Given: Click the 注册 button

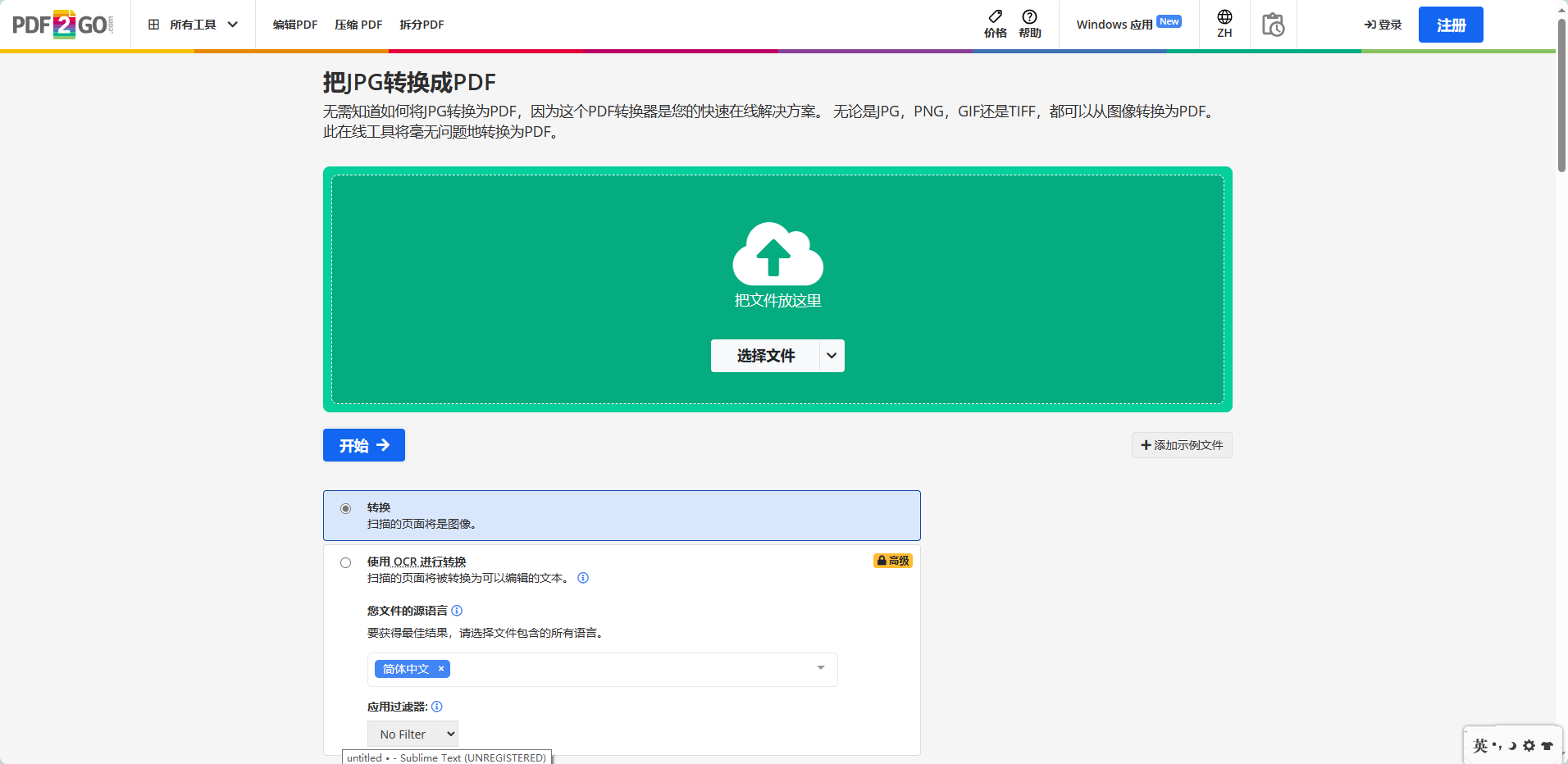Looking at the screenshot, I should [1450, 25].
